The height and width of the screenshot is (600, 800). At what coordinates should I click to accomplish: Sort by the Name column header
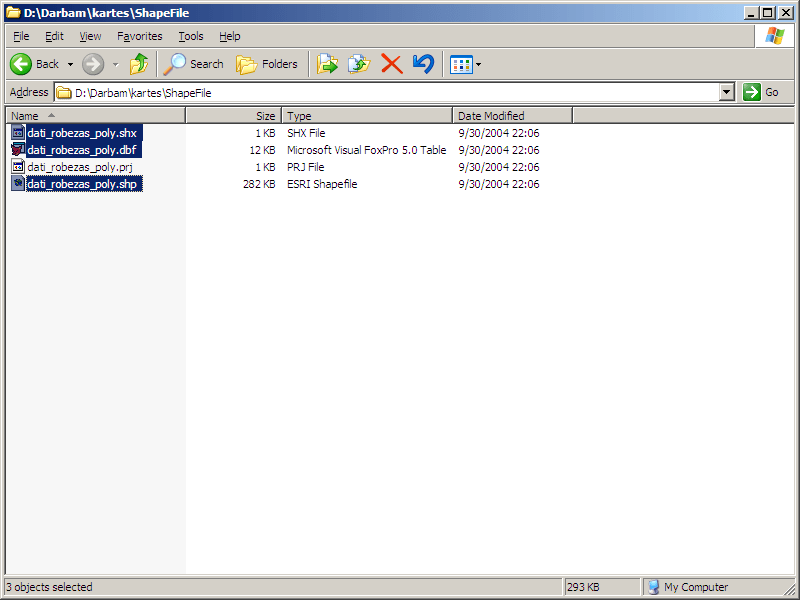(95, 116)
